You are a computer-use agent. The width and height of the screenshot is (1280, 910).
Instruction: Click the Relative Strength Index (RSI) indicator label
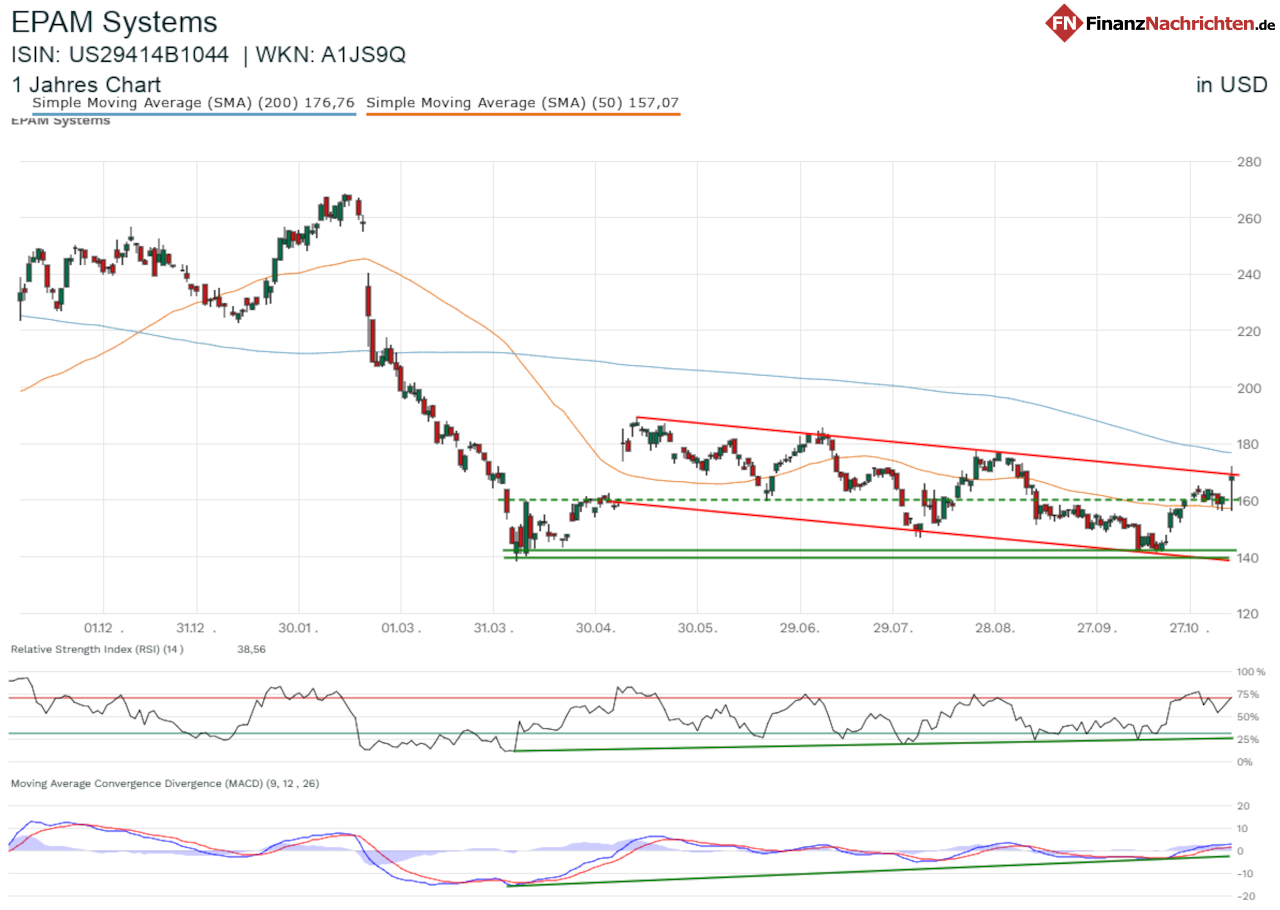point(78,649)
